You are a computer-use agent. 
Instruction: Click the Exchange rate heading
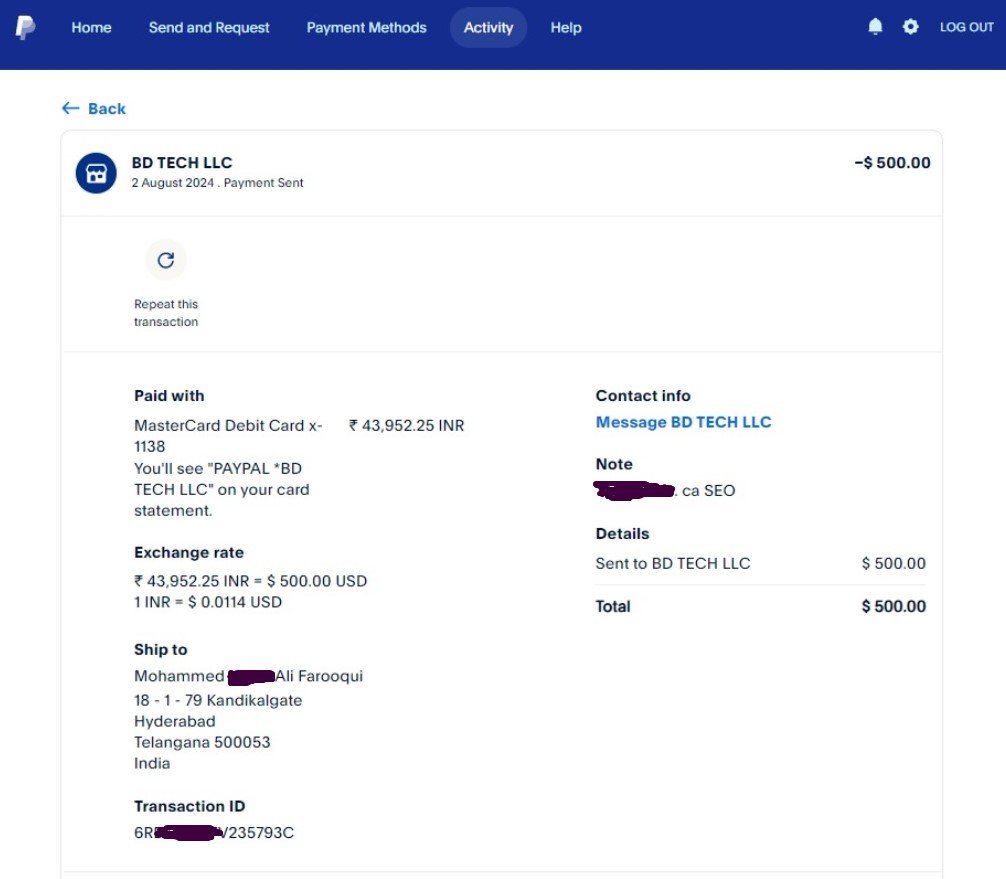pyautogui.click(x=189, y=552)
